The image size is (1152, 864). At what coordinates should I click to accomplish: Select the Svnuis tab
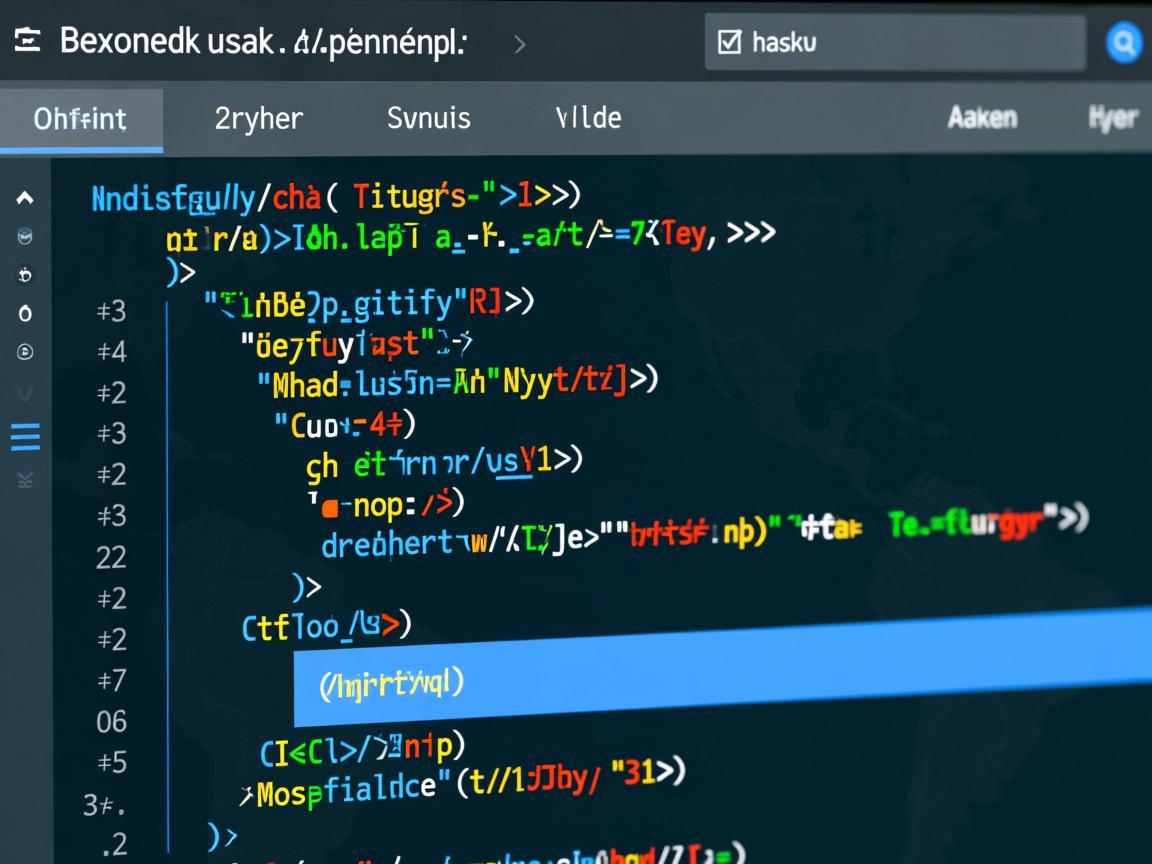point(428,118)
